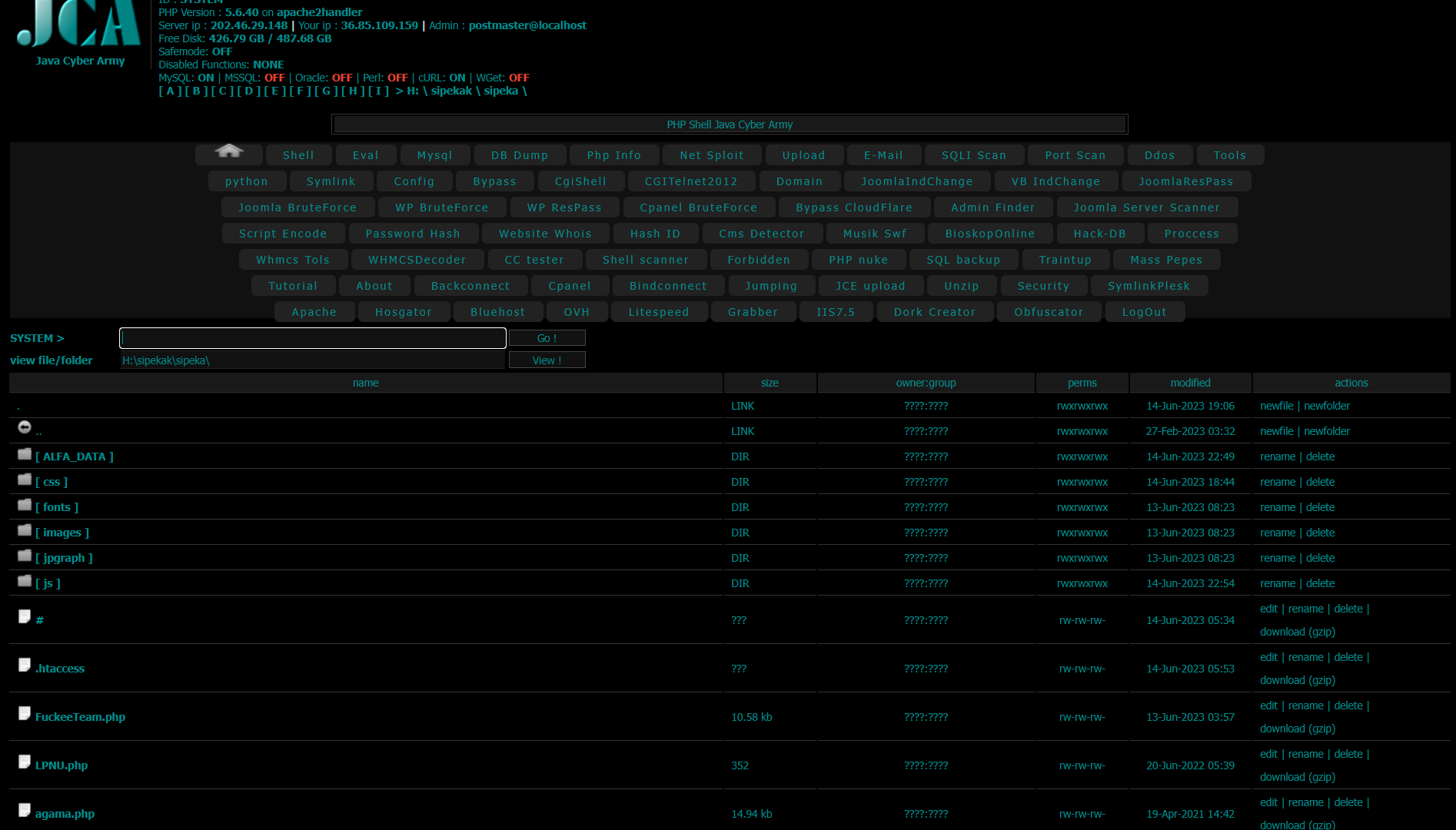
Task: Click the file icon beside agama.php
Action: click(25, 810)
